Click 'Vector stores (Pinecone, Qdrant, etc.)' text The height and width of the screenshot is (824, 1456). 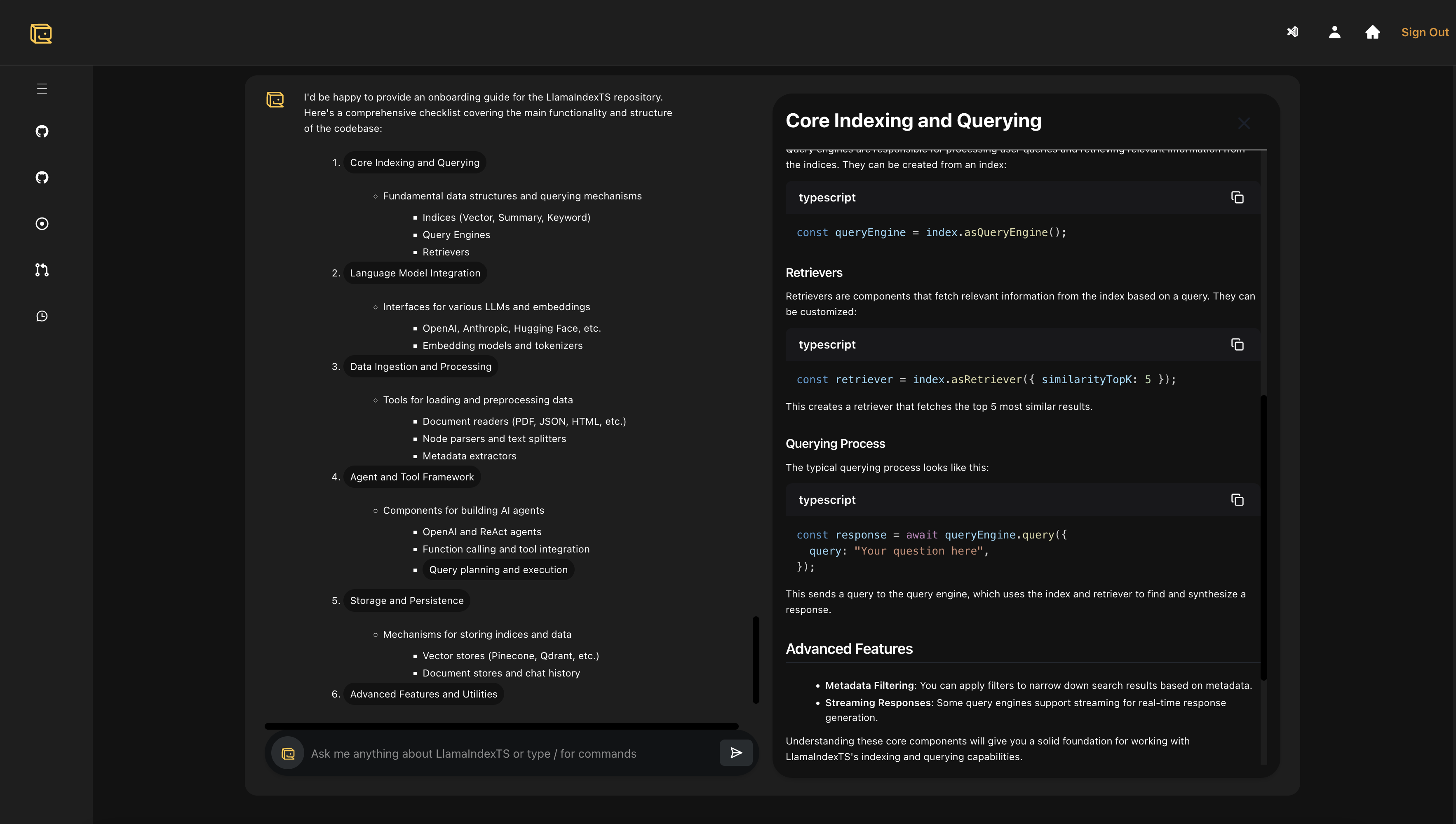[511, 656]
